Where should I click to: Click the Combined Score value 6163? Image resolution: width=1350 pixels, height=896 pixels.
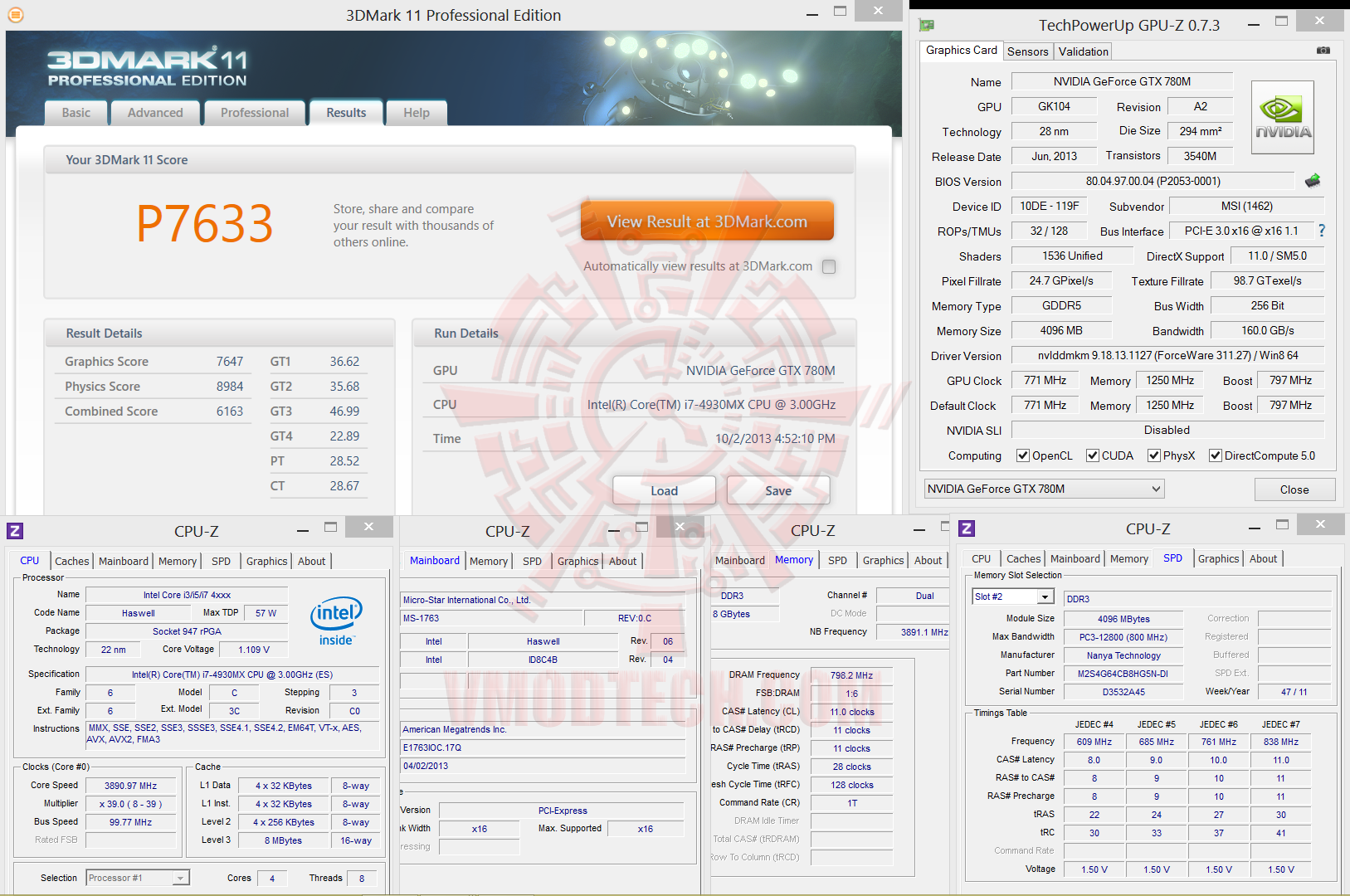click(x=230, y=411)
